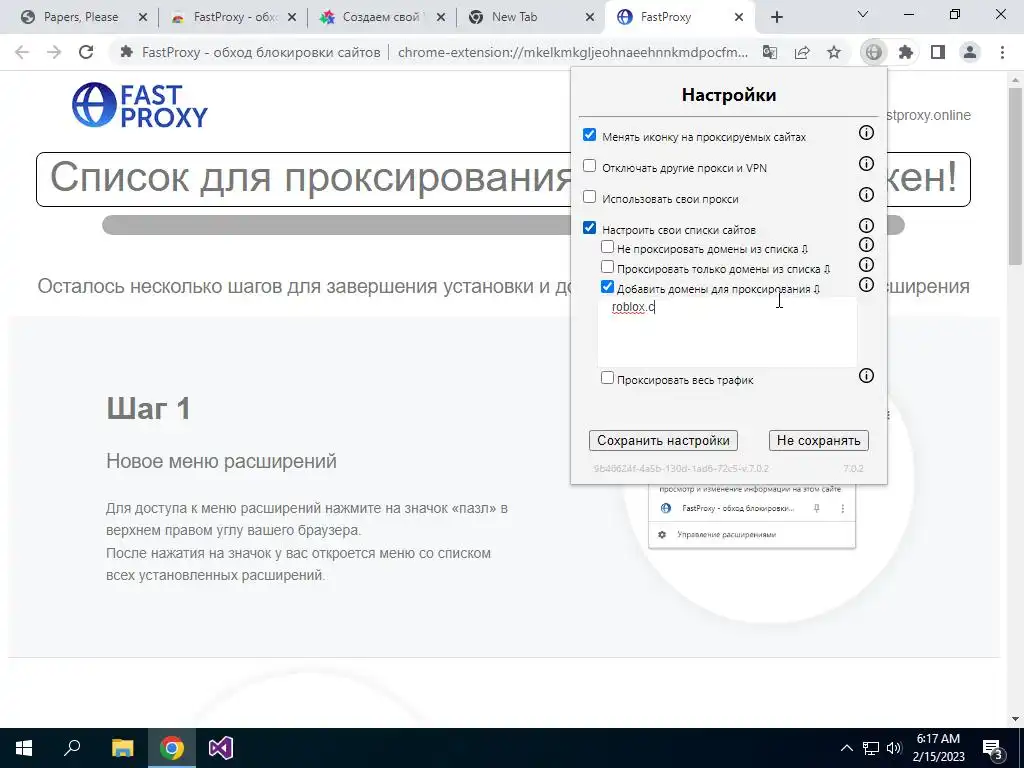The width and height of the screenshot is (1024, 768).
Task: Enable 'Отключать другие прокси и VPN'
Action: tap(589, 166)
